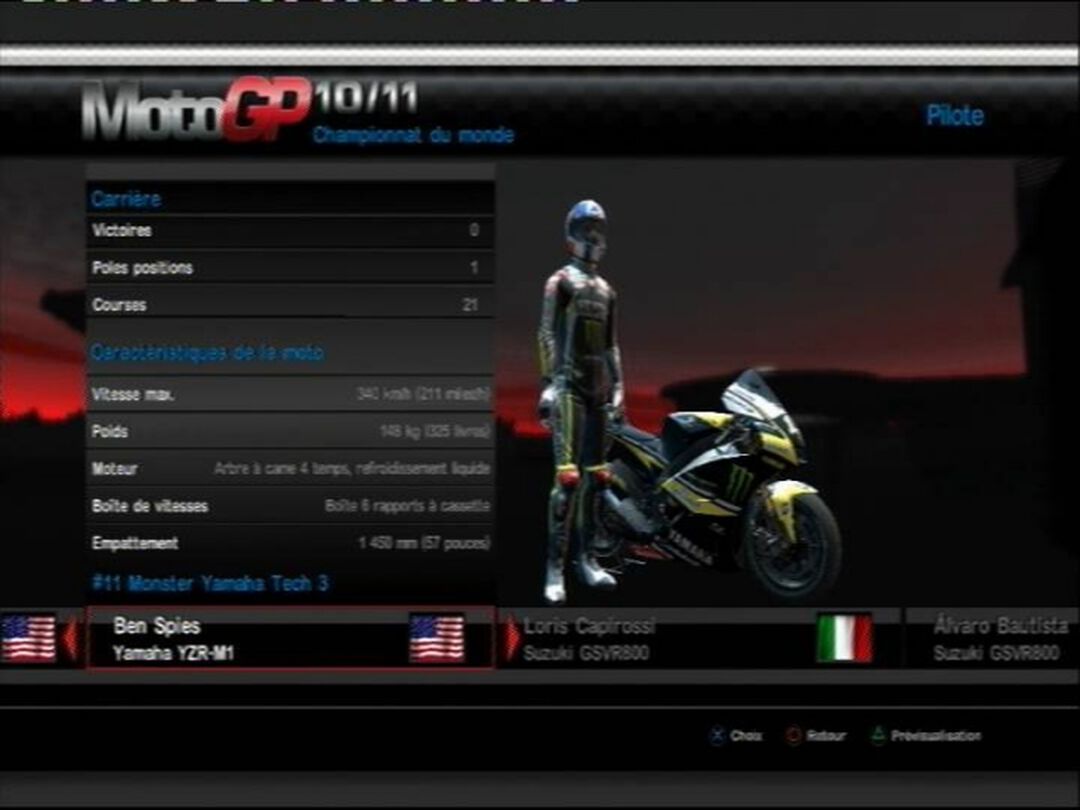Click the Poles positions row
1080x810 pixels.
tap(290, 267)
